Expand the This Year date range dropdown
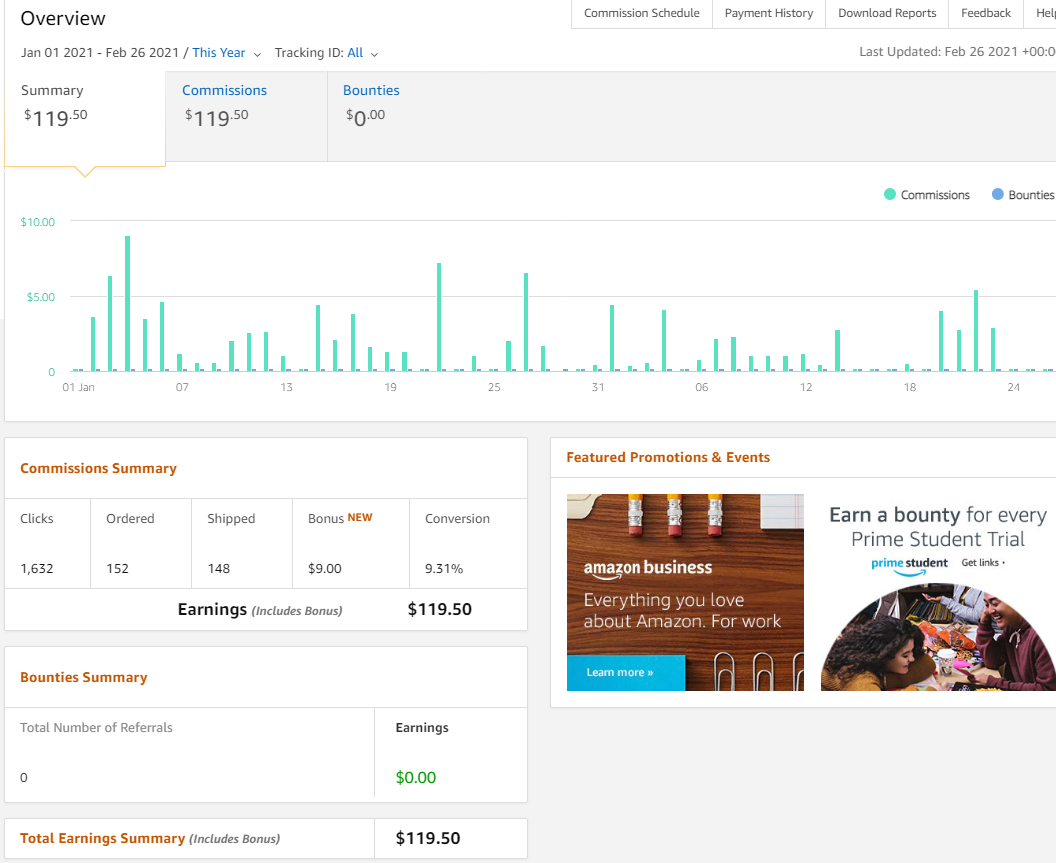 pyautogui.click(x=226, y=53)
